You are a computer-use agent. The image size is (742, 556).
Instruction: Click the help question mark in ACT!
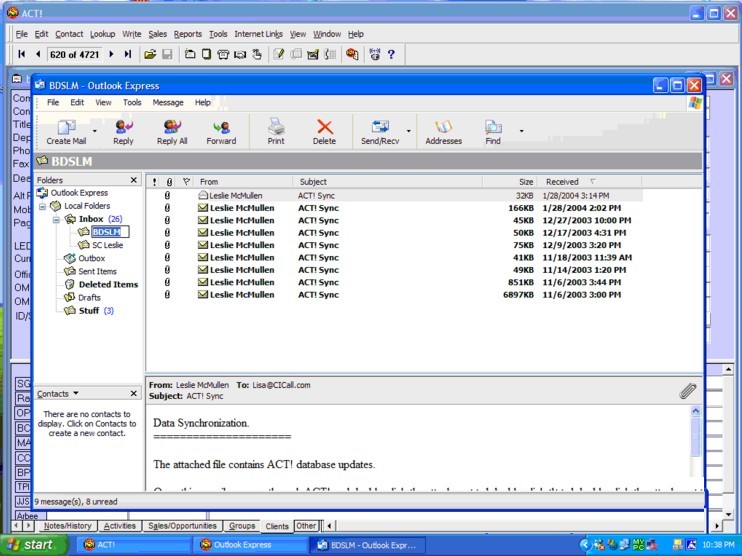coord(391,54)
